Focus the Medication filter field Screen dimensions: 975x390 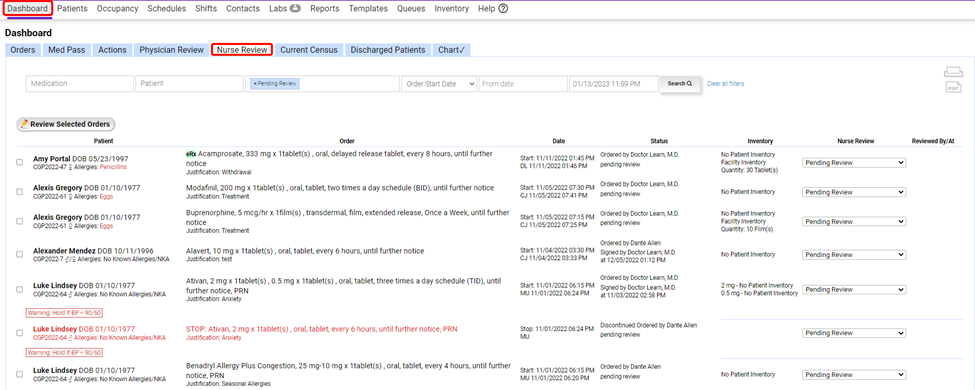pyautogui.click(x=80, y=84)
